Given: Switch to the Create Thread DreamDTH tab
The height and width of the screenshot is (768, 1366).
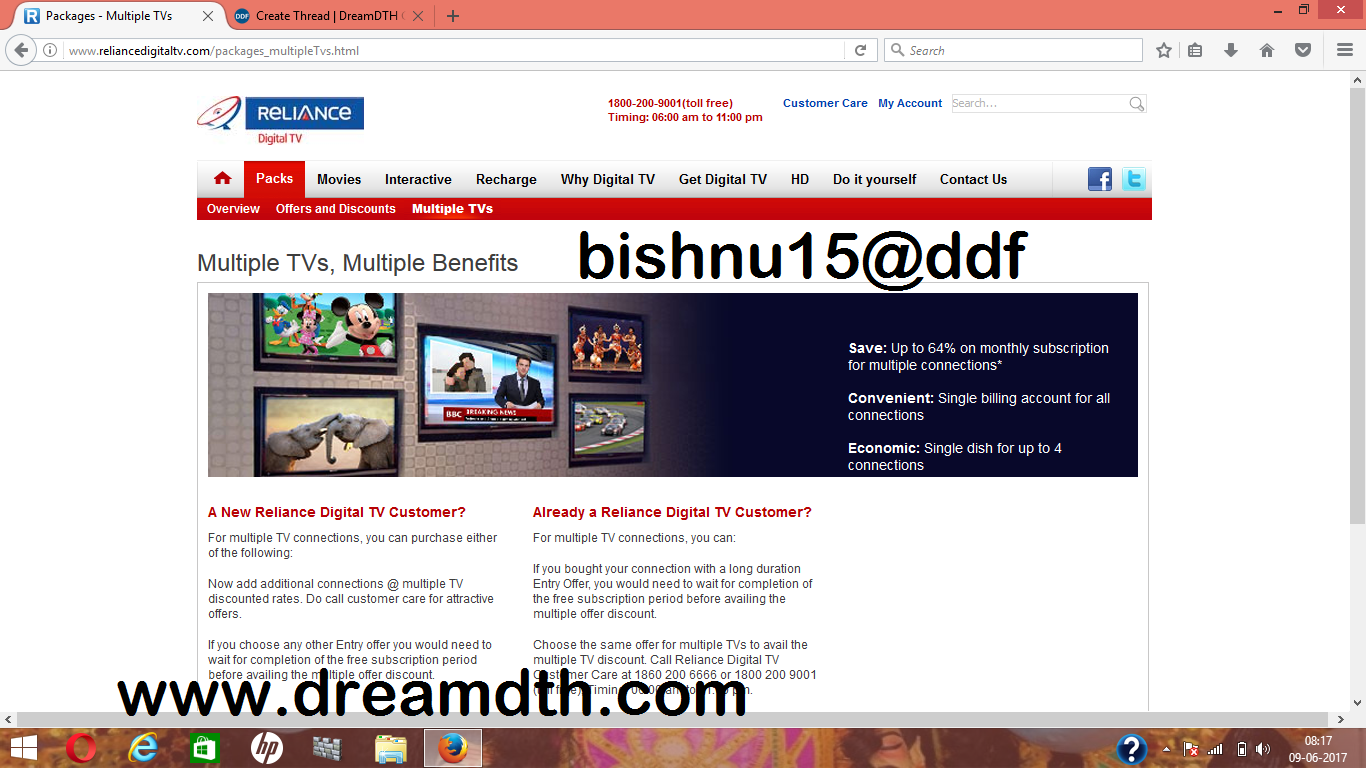Looking at the screenshot, I should pyautogui.click(x=328, y=16).
